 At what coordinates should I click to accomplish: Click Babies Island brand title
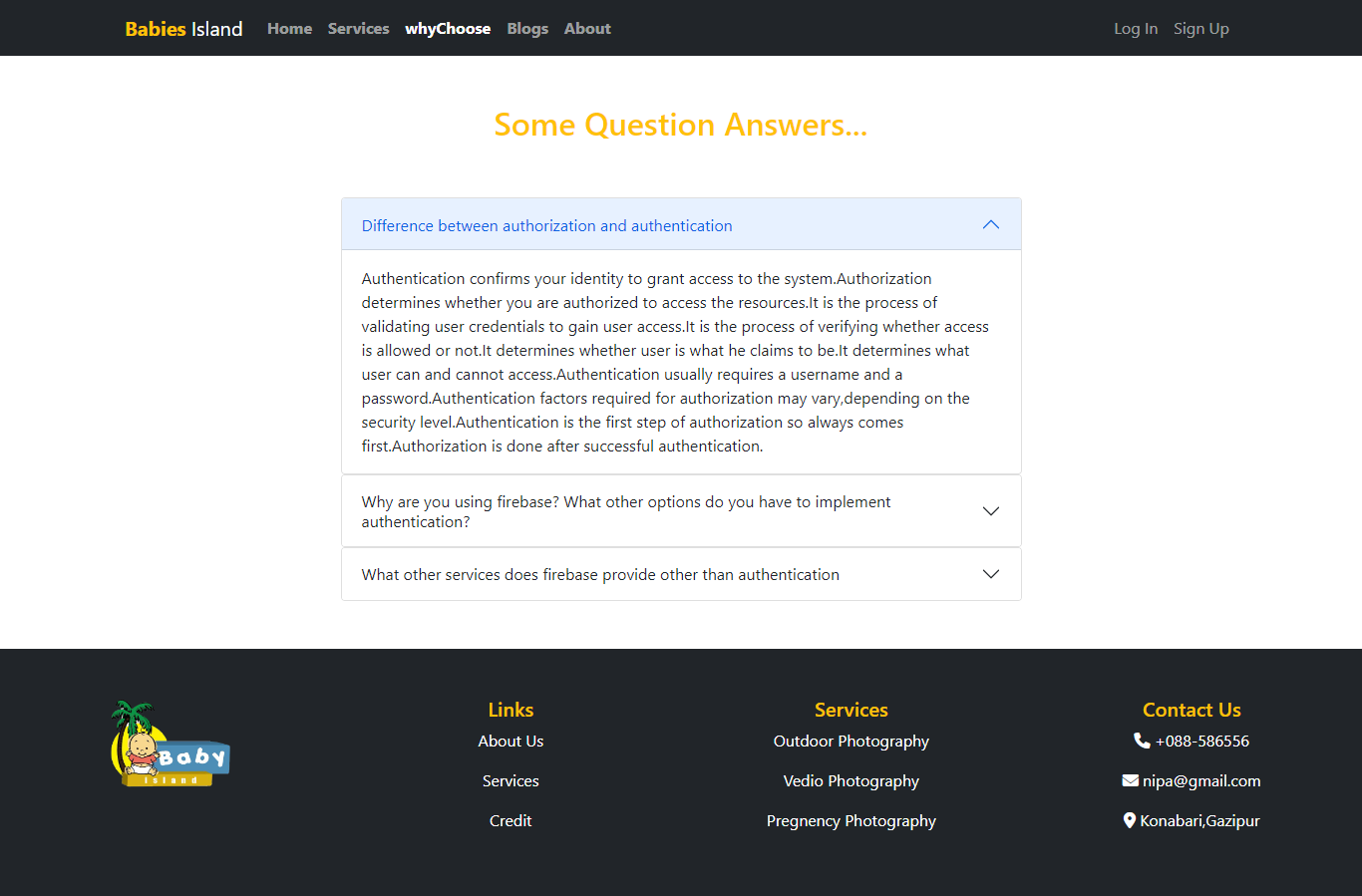click(183, 29)
